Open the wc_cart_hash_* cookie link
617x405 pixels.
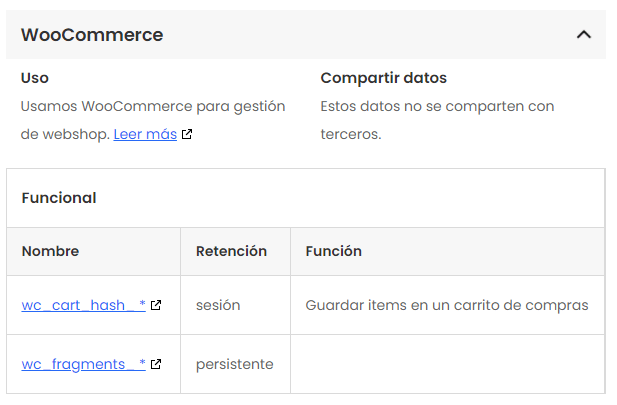[x=84, y=305]
